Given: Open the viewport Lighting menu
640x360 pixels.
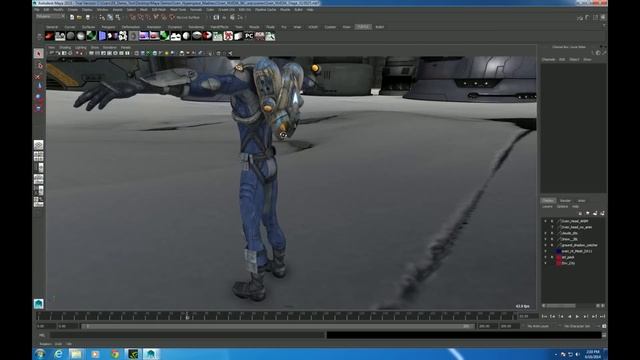Looking at the screenshot, I should pos(80,47).
